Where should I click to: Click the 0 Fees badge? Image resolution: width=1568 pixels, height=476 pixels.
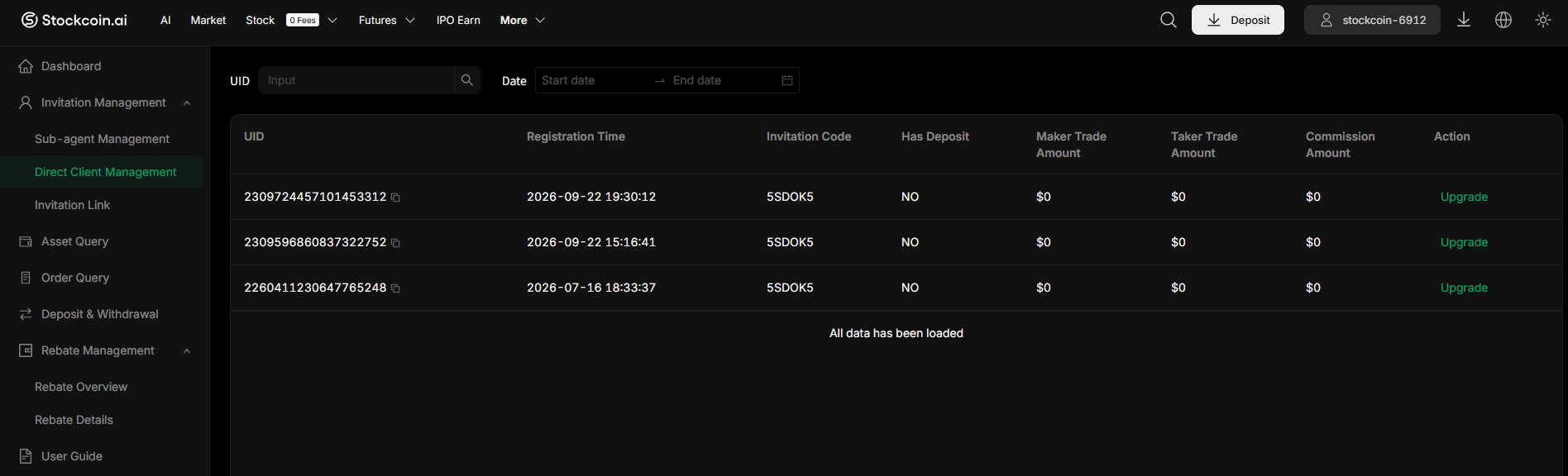tap(303, 20)
